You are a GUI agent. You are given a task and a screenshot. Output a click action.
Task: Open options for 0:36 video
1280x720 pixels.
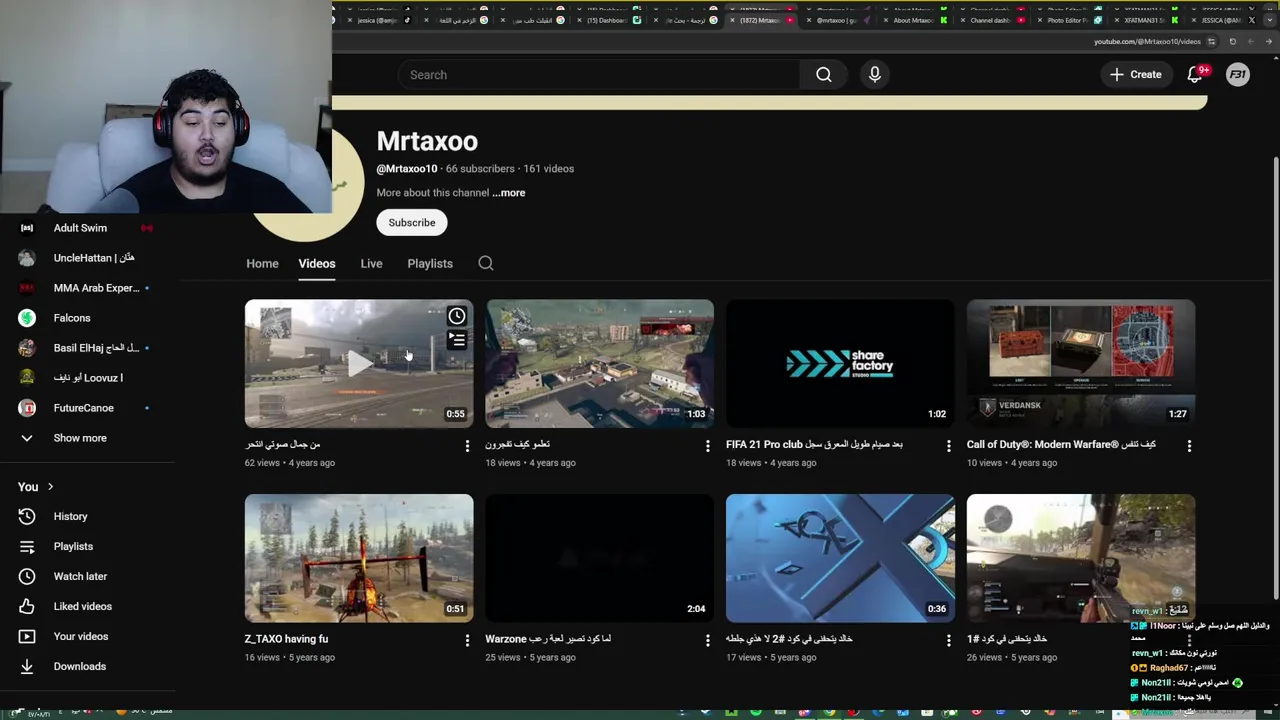coord(949,640)
